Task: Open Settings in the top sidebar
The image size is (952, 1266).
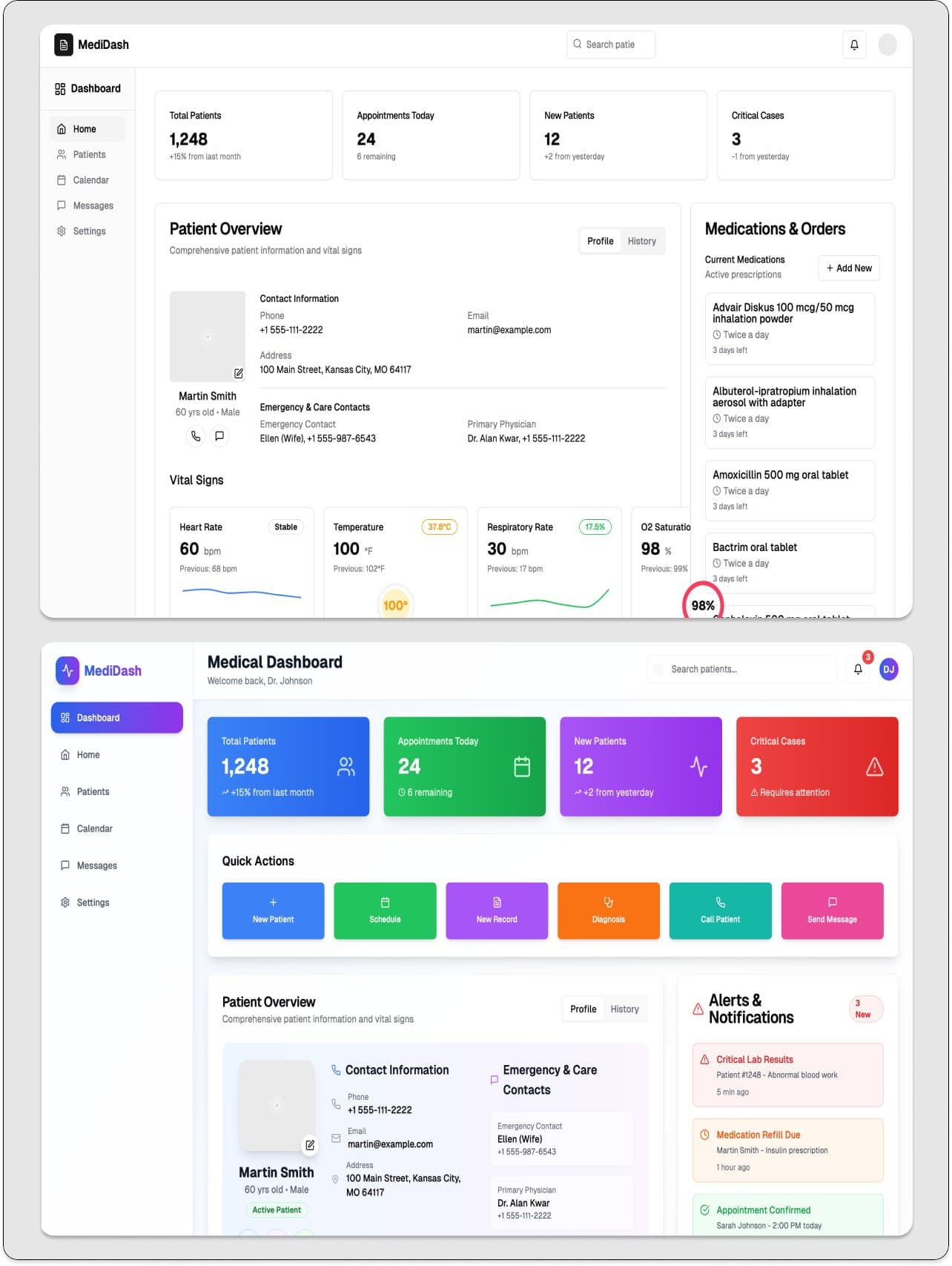Action: [87, 231]
